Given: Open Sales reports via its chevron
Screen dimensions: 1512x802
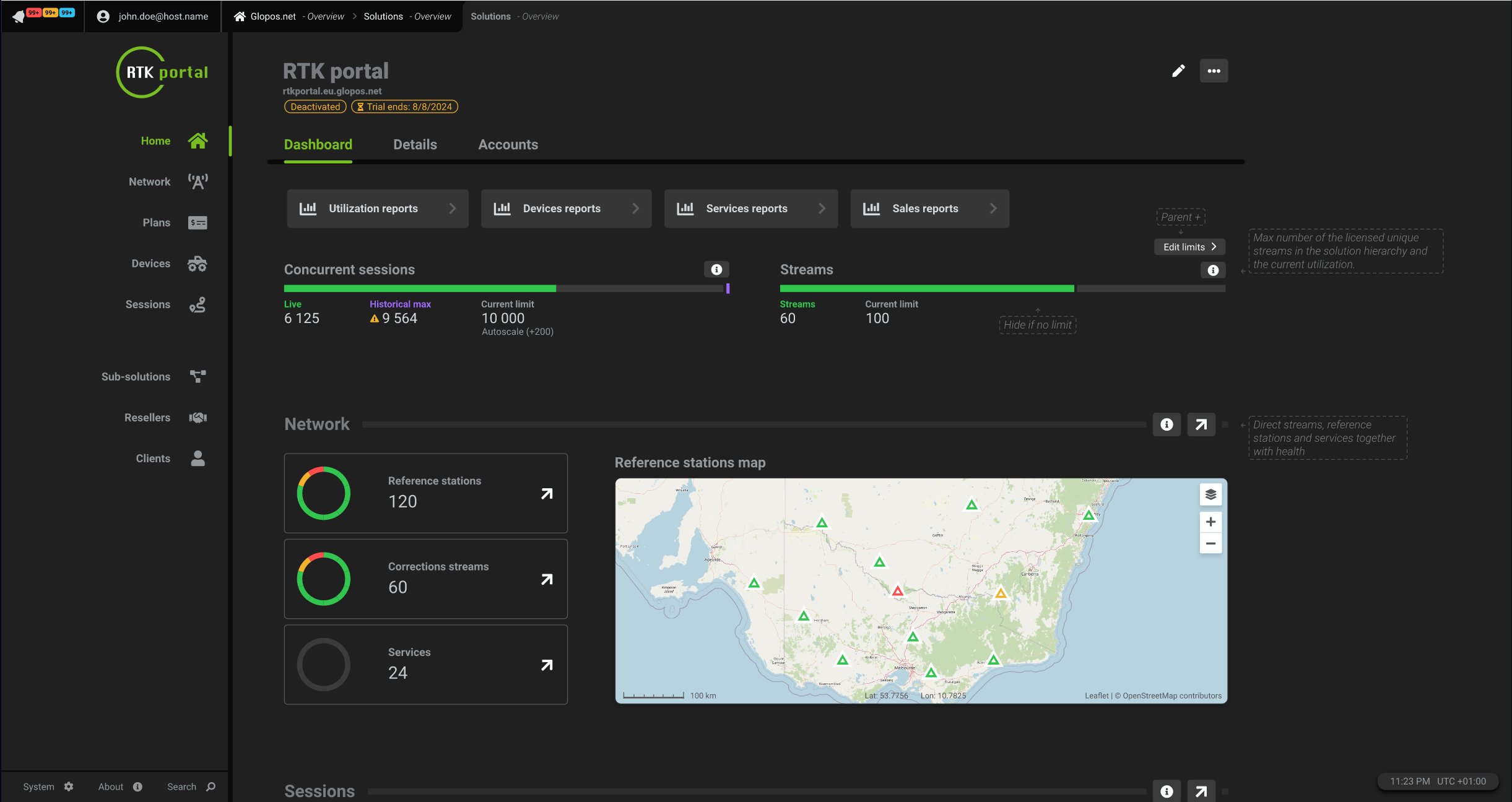Looking at the screenshot, I should tap(993, 209).
